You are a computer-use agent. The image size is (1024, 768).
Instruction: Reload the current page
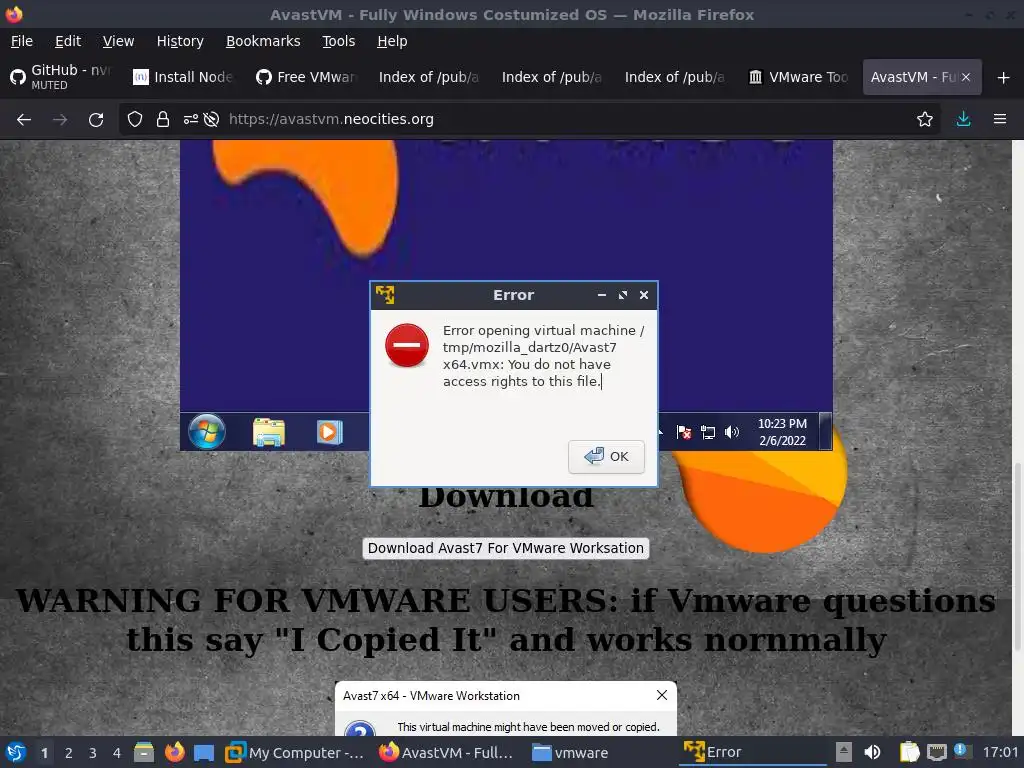tap(96, 120)
